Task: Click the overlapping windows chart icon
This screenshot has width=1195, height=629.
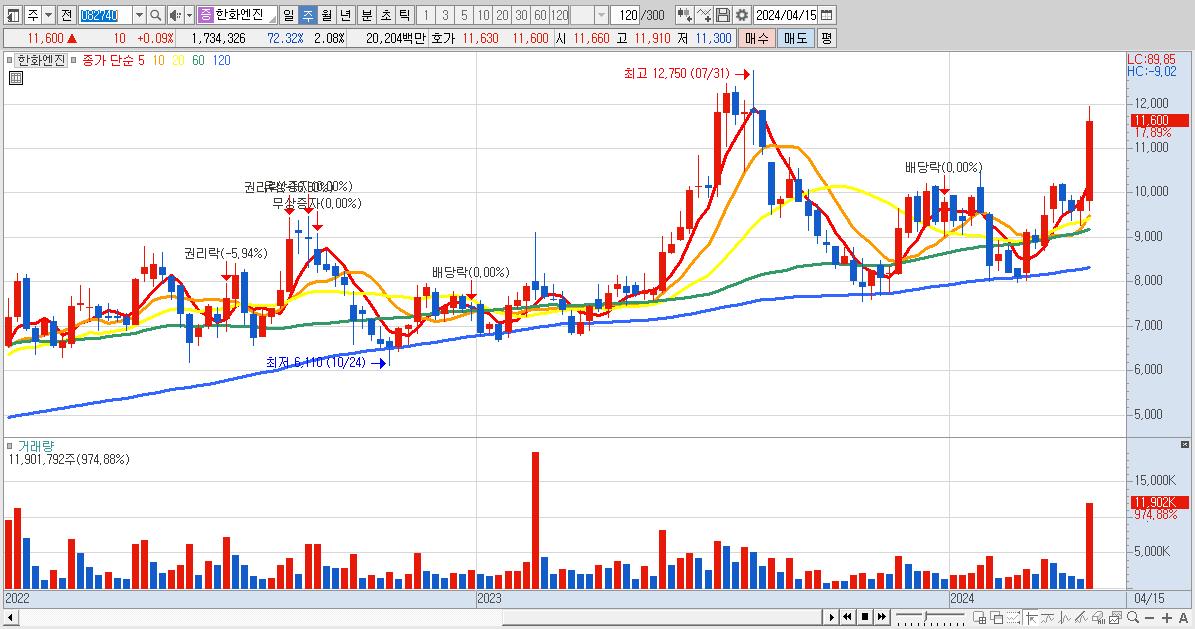Action: pos(996,618)
